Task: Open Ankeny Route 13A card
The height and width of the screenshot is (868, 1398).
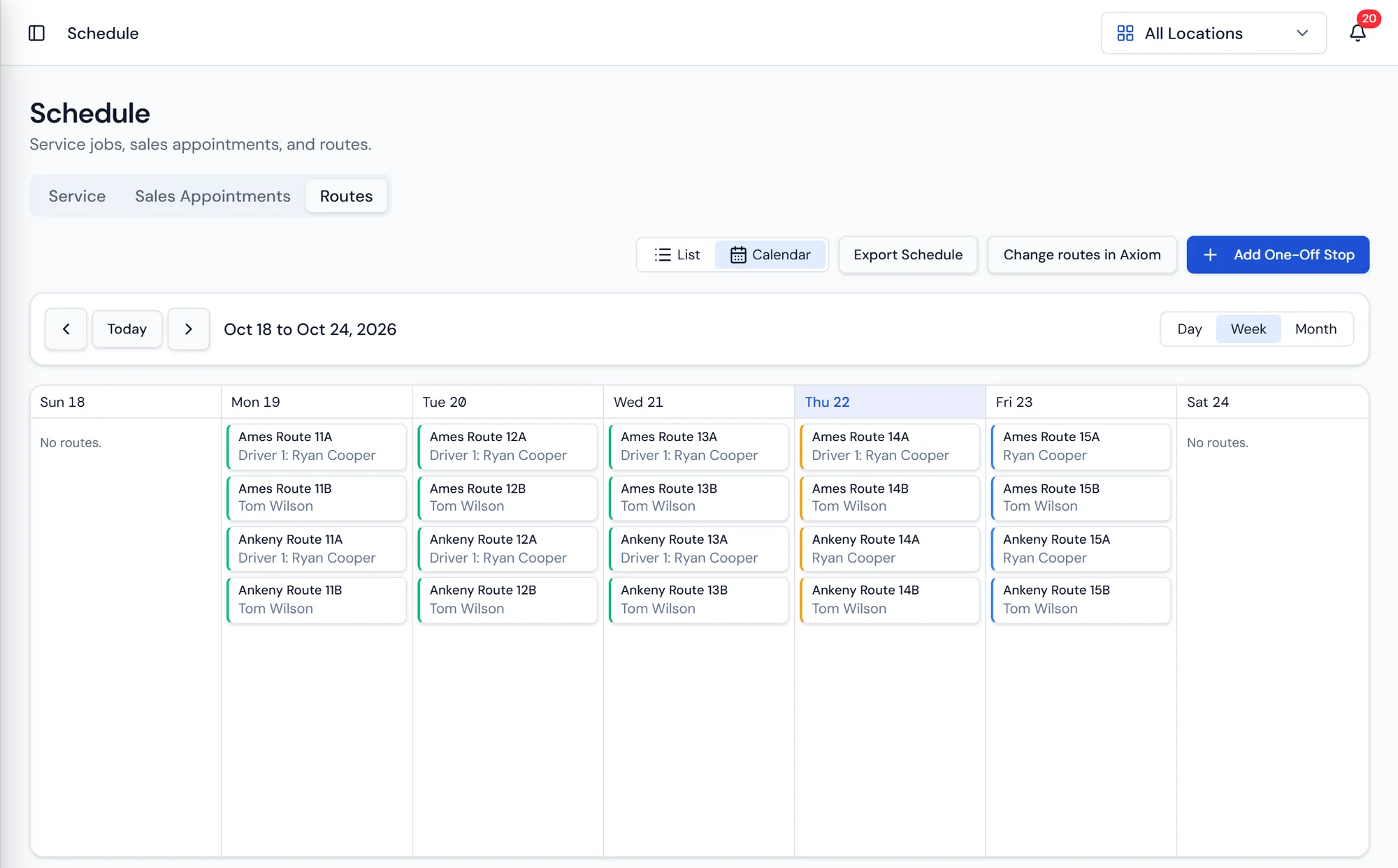Action: point(699,549)
